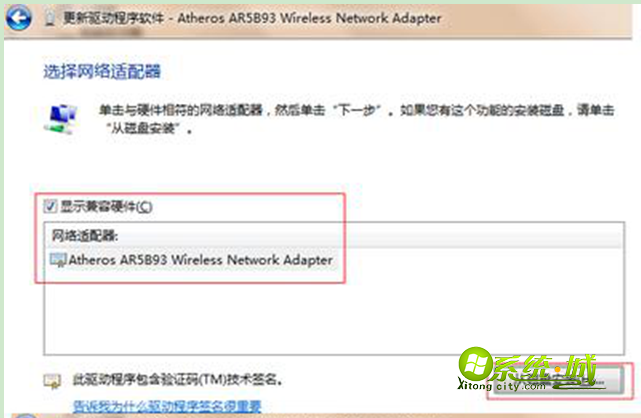641x418 pixels.
Task: Click the 从磁盘安装 quoted instruction line
Action: tap(149, 129)
